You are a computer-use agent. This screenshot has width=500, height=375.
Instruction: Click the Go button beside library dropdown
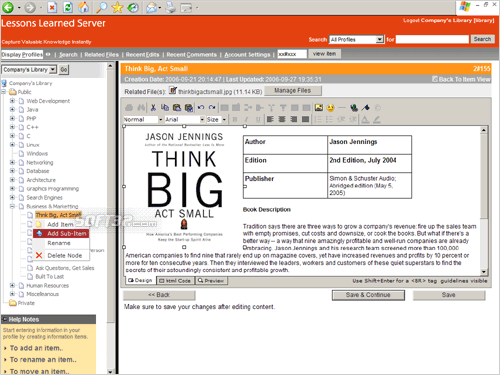coord(64,70)
